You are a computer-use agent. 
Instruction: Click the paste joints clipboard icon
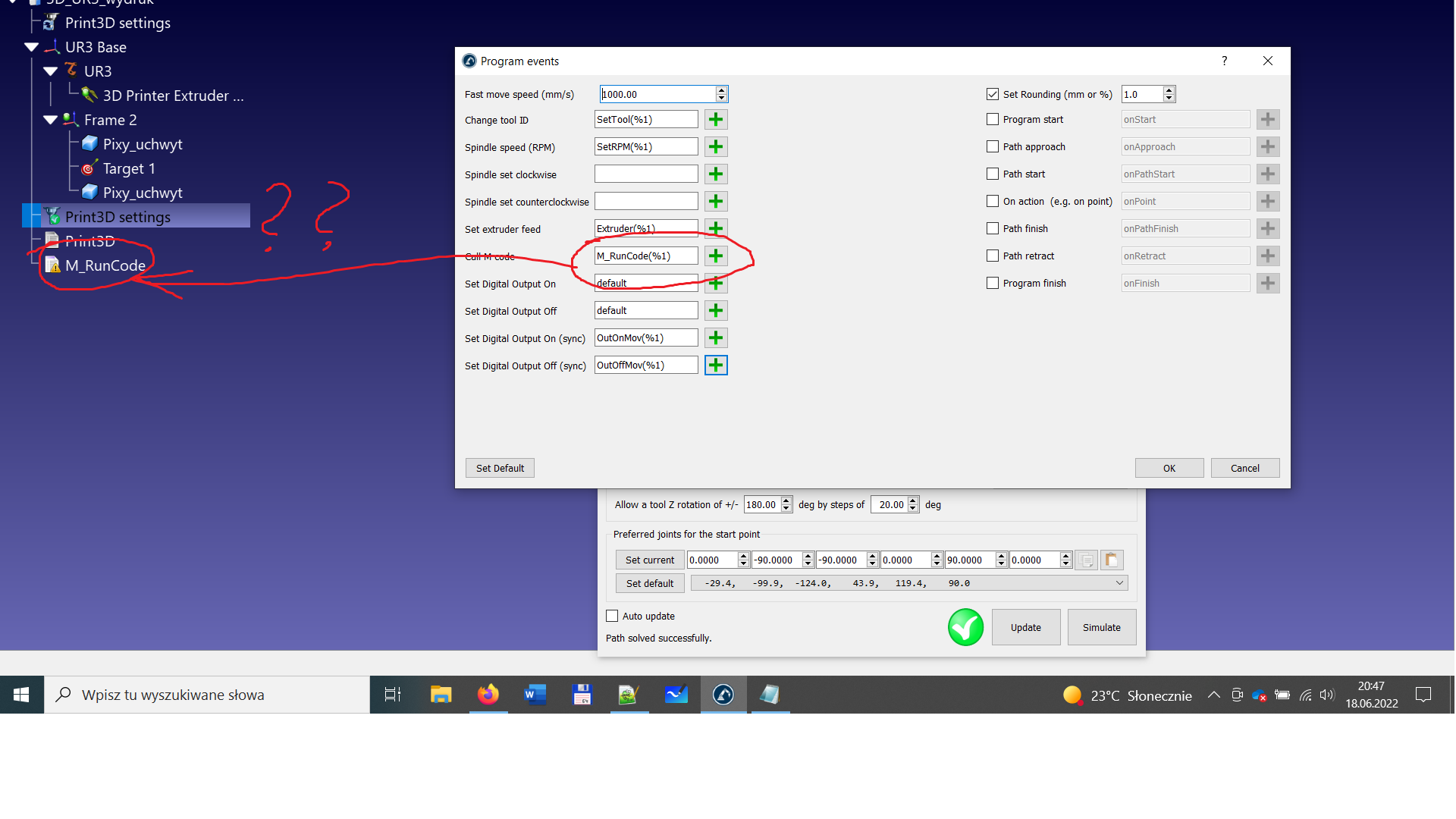1111,560
